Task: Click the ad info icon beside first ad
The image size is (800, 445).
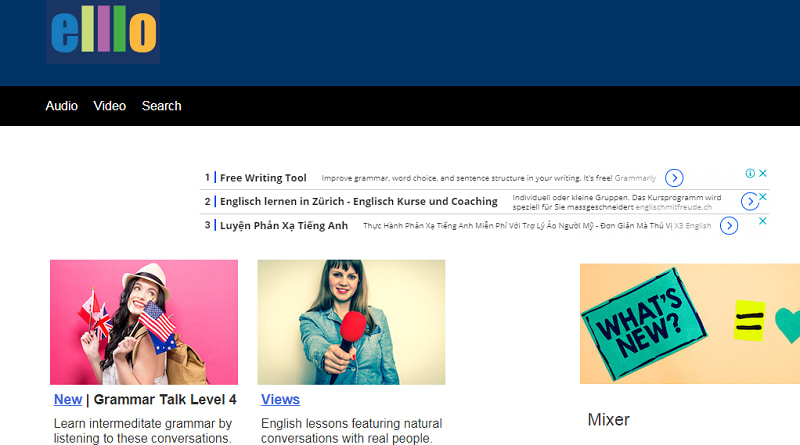Action: click(x=750, y=173)
